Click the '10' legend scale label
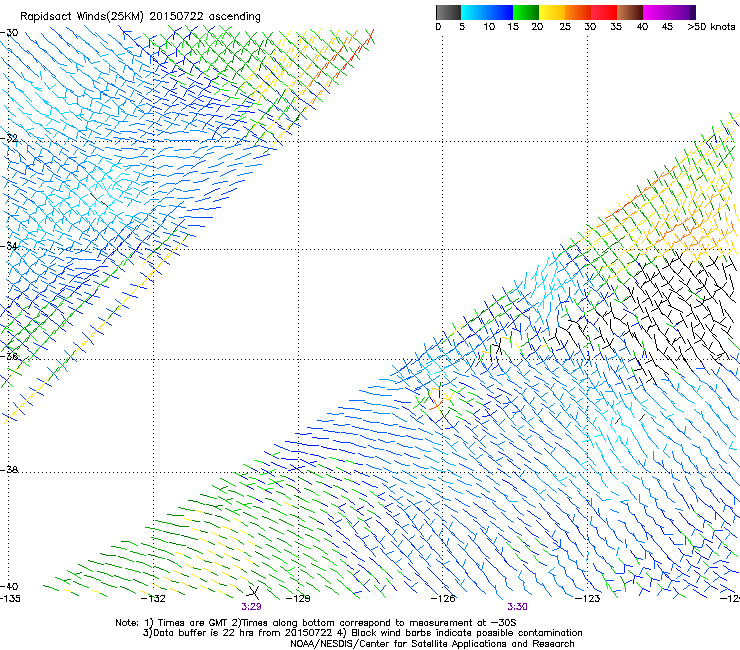The width and height of the screenshot is (740, 650). click(x=489, y=27)
